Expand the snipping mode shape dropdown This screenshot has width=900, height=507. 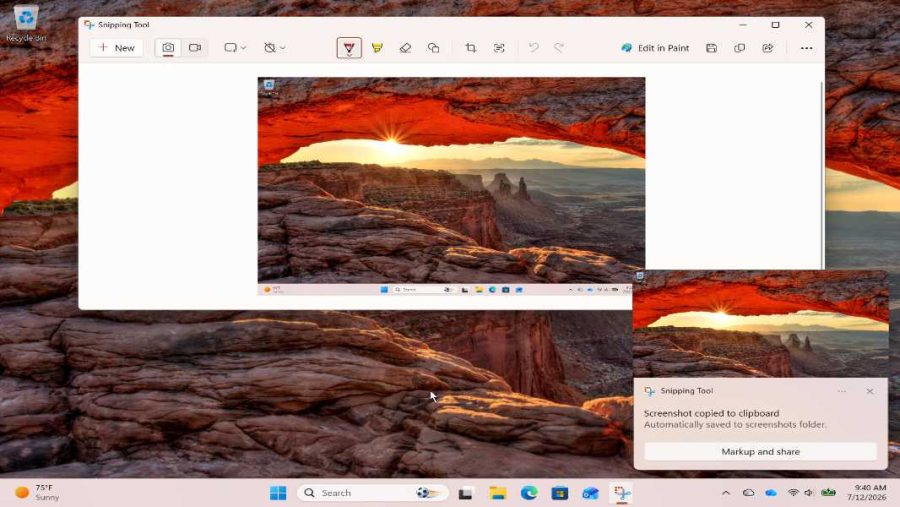click(x=235, y=48)
